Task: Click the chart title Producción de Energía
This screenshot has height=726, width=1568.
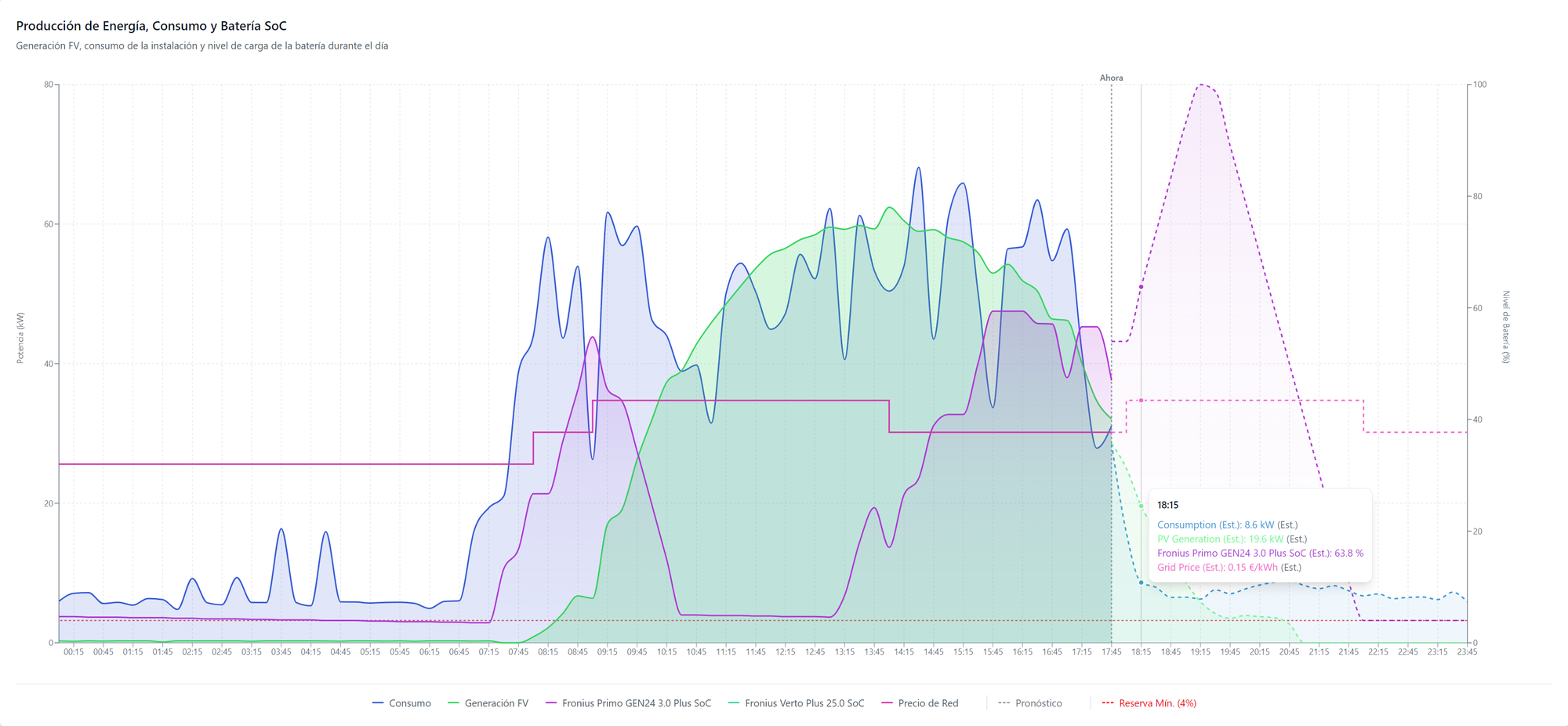Action: coord(151,26)
